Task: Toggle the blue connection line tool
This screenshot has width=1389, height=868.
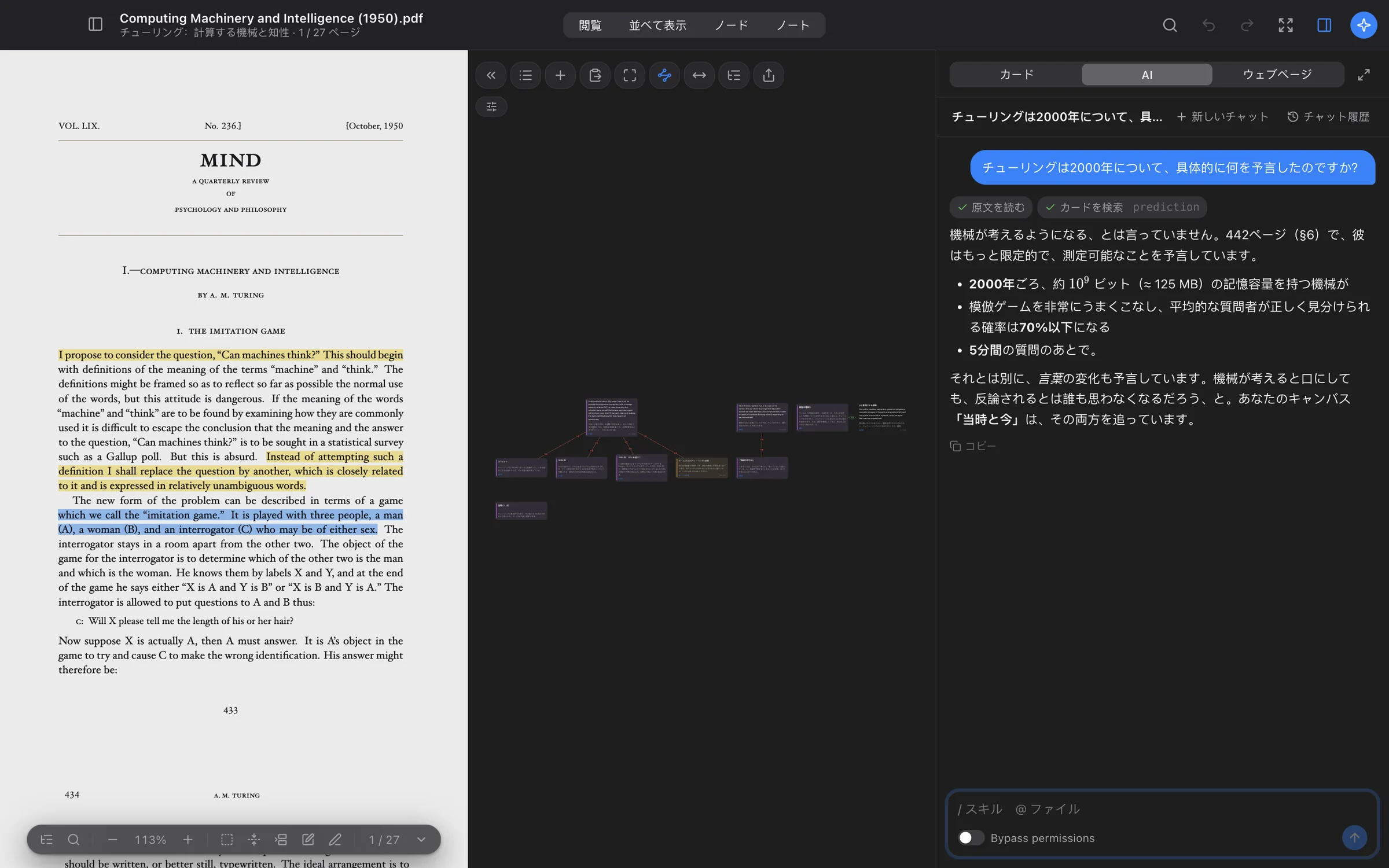Action: (664, 75)
